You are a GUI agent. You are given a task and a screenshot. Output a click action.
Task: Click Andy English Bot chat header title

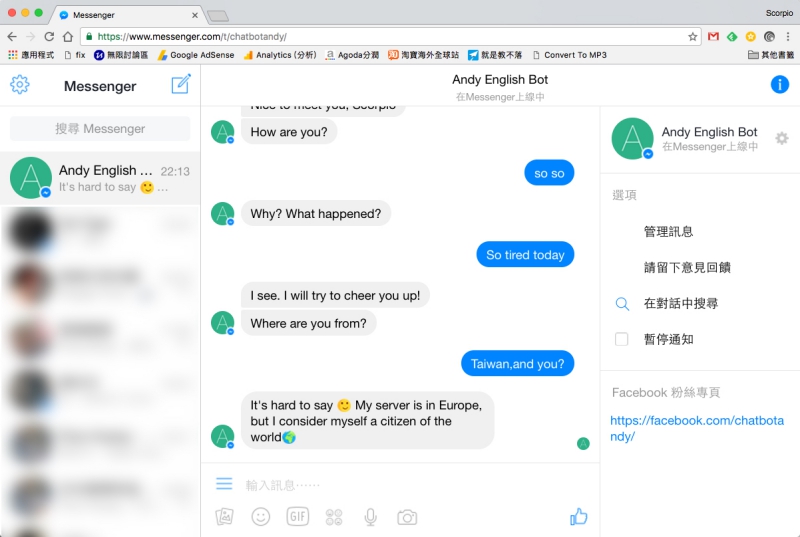pyautogui.click(x=499, y=80)
